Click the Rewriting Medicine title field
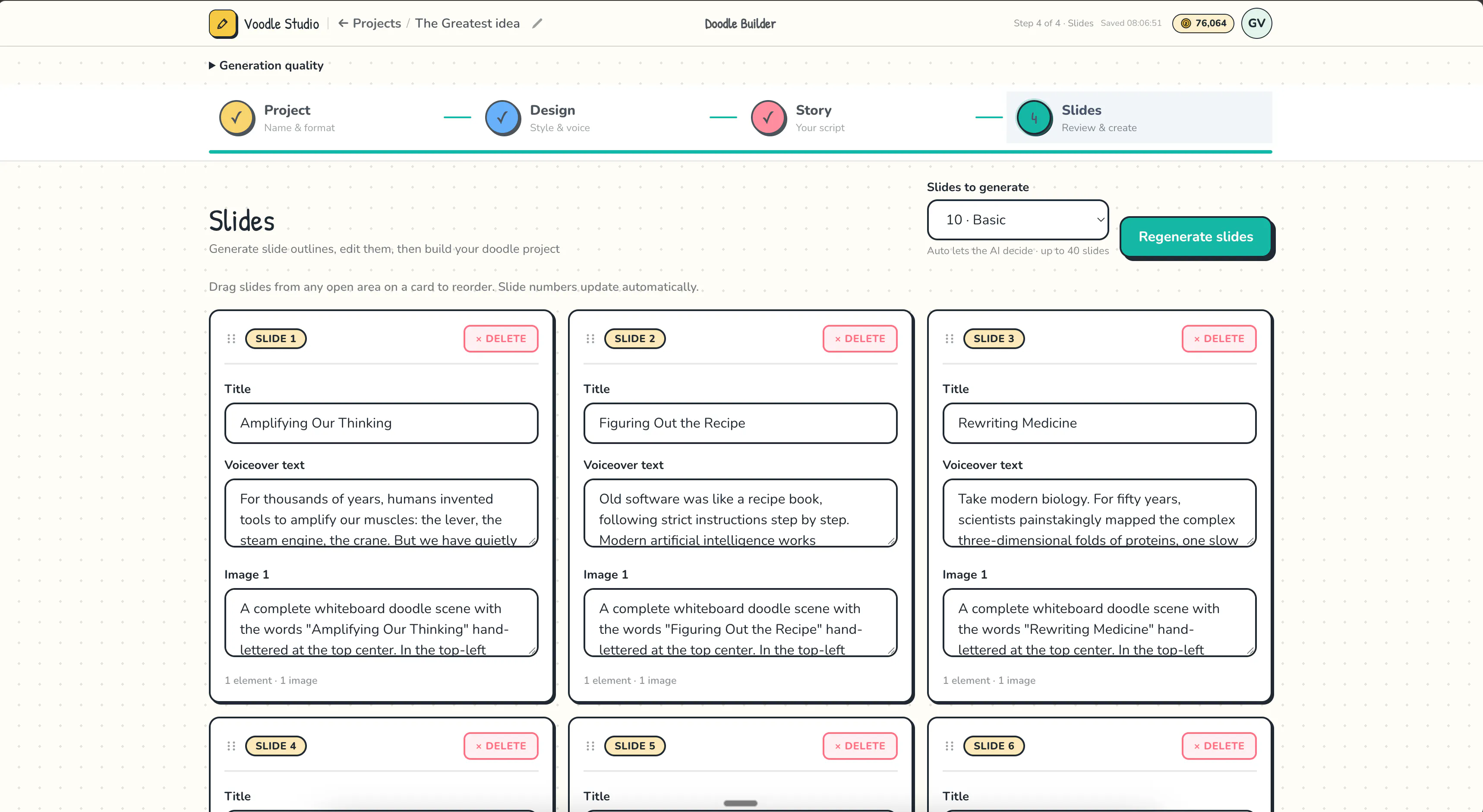The width and height of the screenshot is (1483, 812). 1099,423
